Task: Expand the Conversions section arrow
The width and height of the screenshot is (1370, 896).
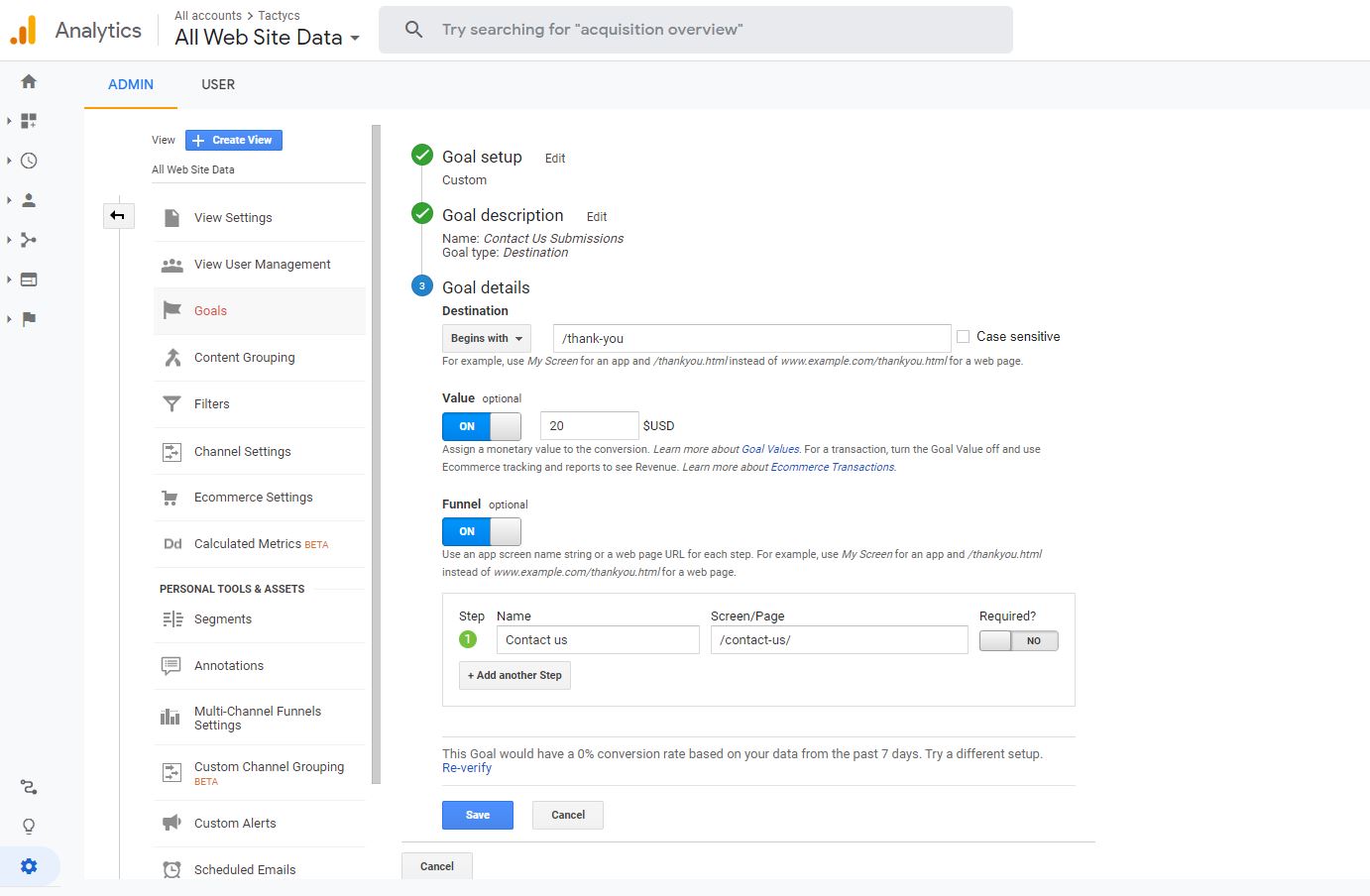Action: point(9,319)
